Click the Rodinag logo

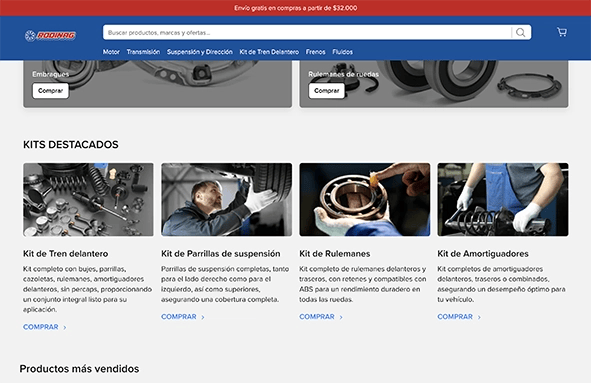pyautogui.click(x=51, y=35)
